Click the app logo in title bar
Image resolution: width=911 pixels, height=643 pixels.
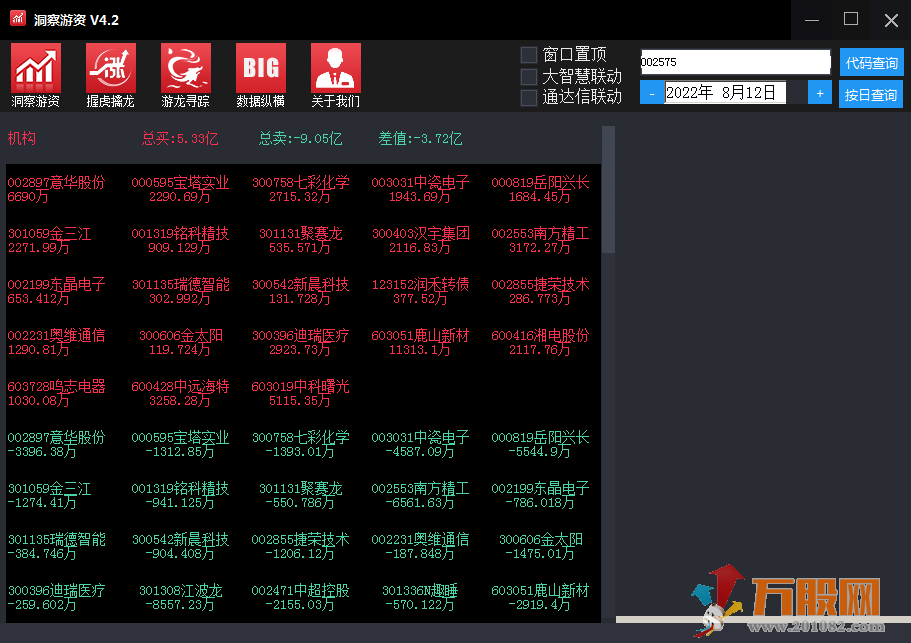point(18,19)
